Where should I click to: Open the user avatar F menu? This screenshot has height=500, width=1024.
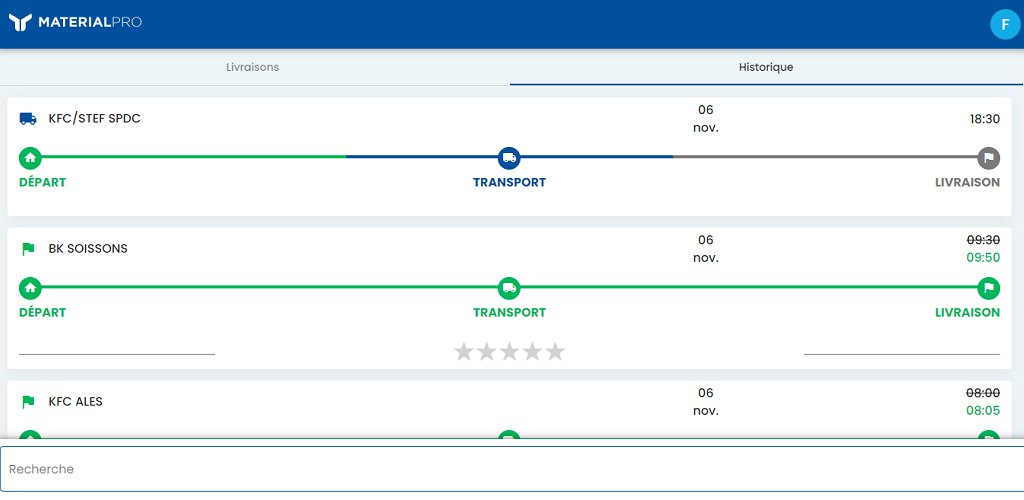pos(1005,25)
